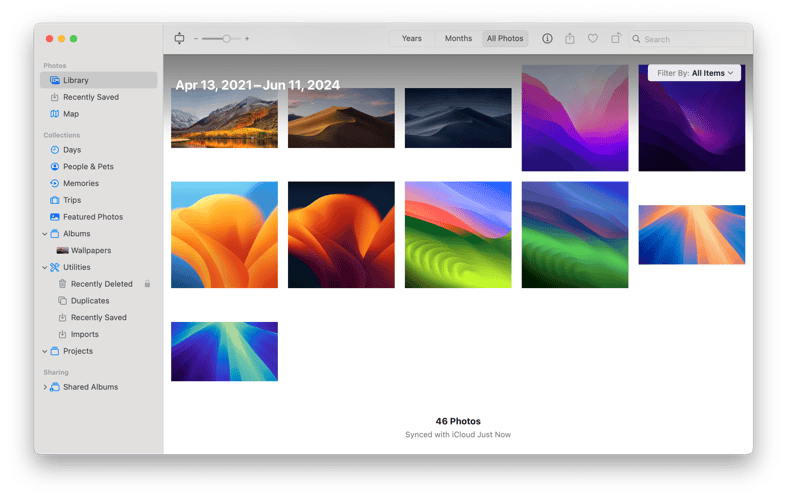Image resolution: width=787 pixels, height=499 pixels.
Task: Select the light orange Ventura wallpaper
Action: pos(224,235)
